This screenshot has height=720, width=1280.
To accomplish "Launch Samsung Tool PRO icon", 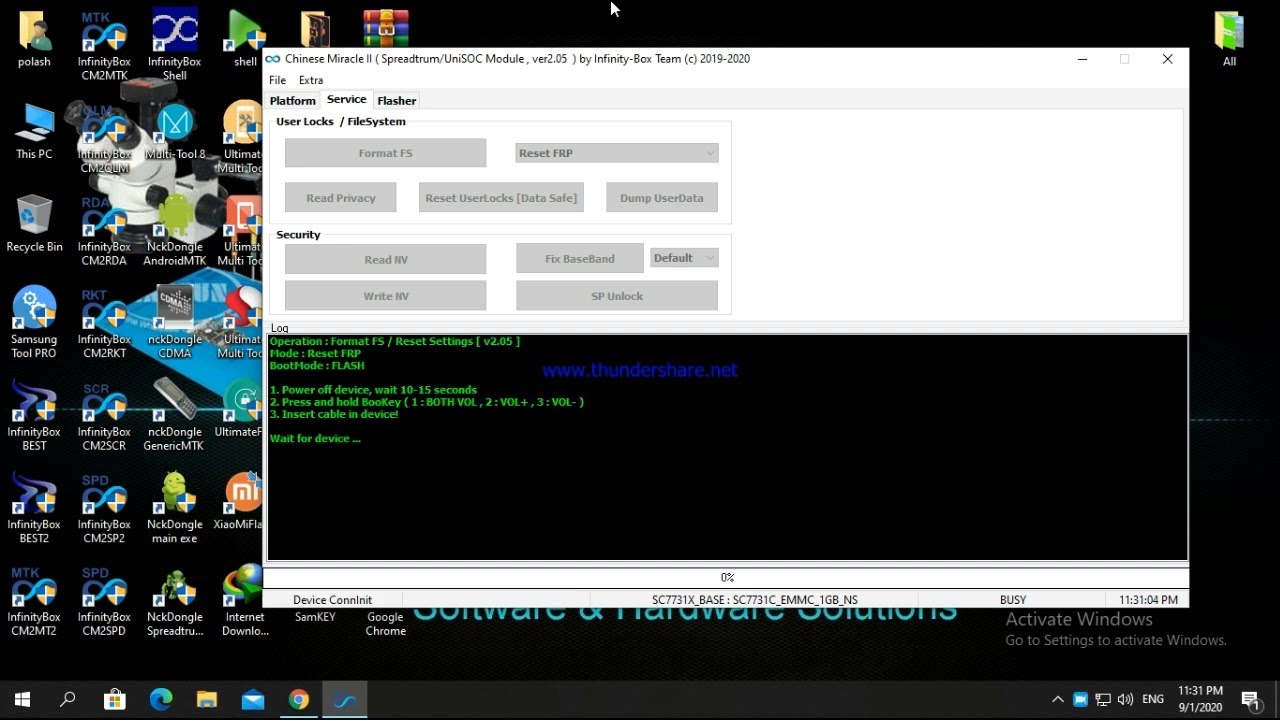I will [34, 323].
